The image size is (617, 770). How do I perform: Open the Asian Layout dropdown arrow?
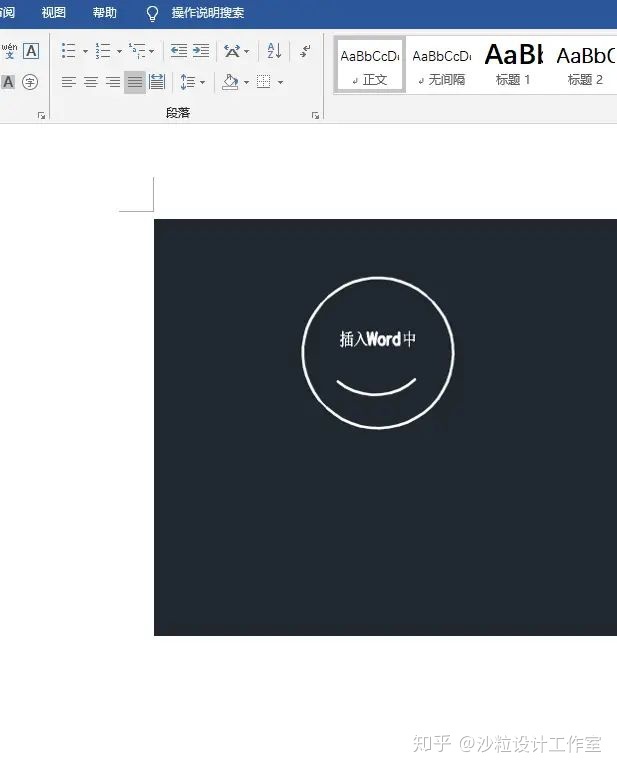click(247, 51)
